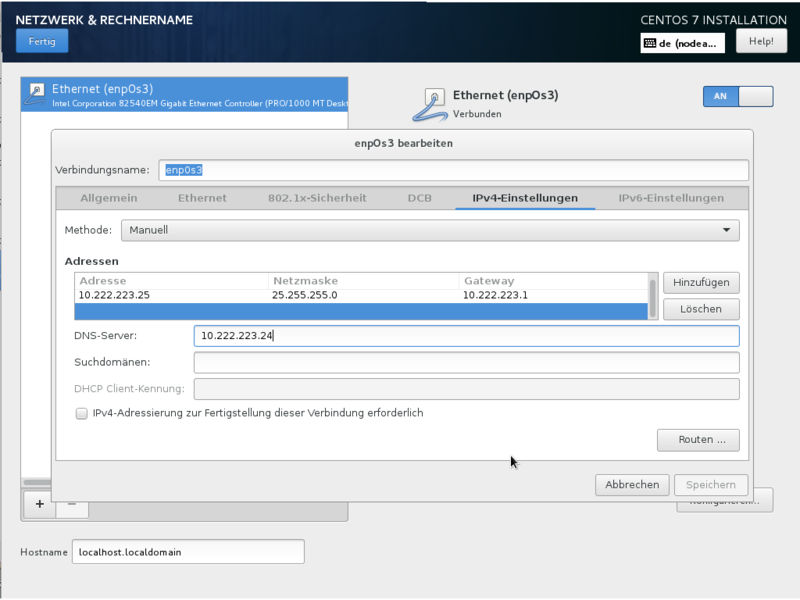Click the Hostname input field
Screen dimensions: 800x600
click(x=188, y=552)
